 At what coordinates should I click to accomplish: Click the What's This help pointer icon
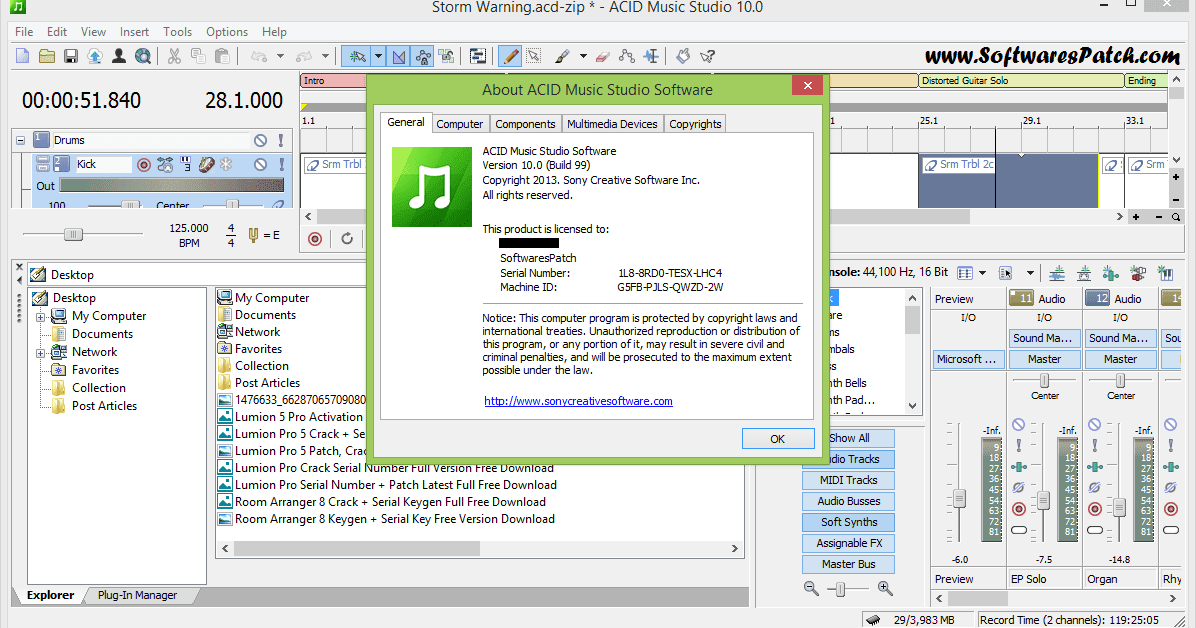point(707,56)
